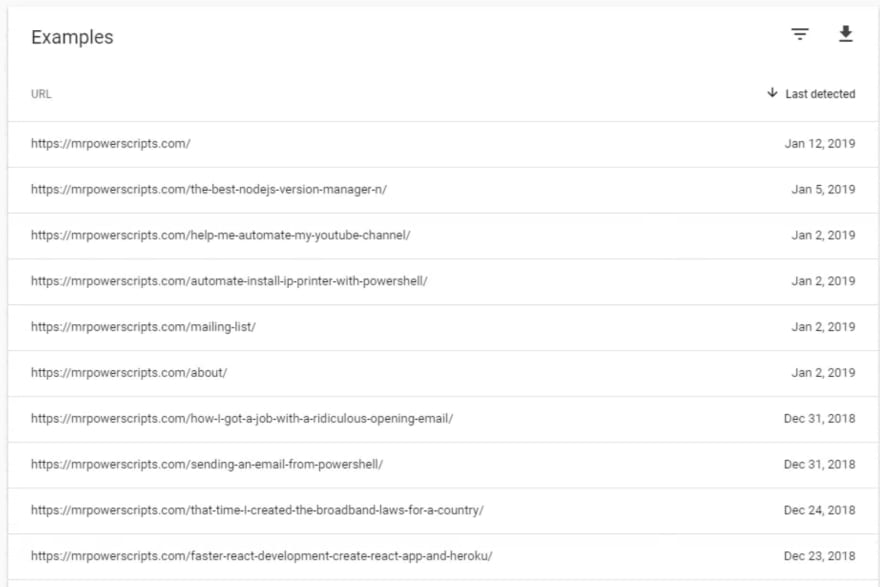Open help-me-automate-my-youtube-channel URL
The image size is (880, 587).
click(221, 235)
